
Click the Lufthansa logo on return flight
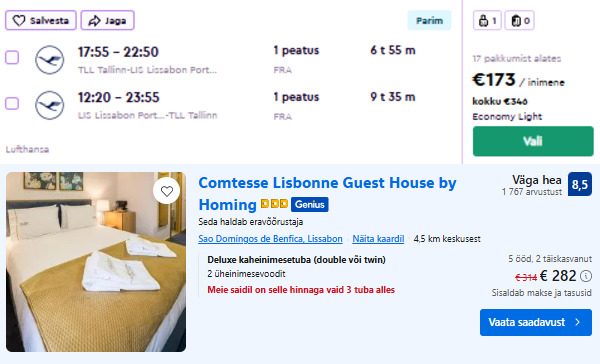[50, 105]
